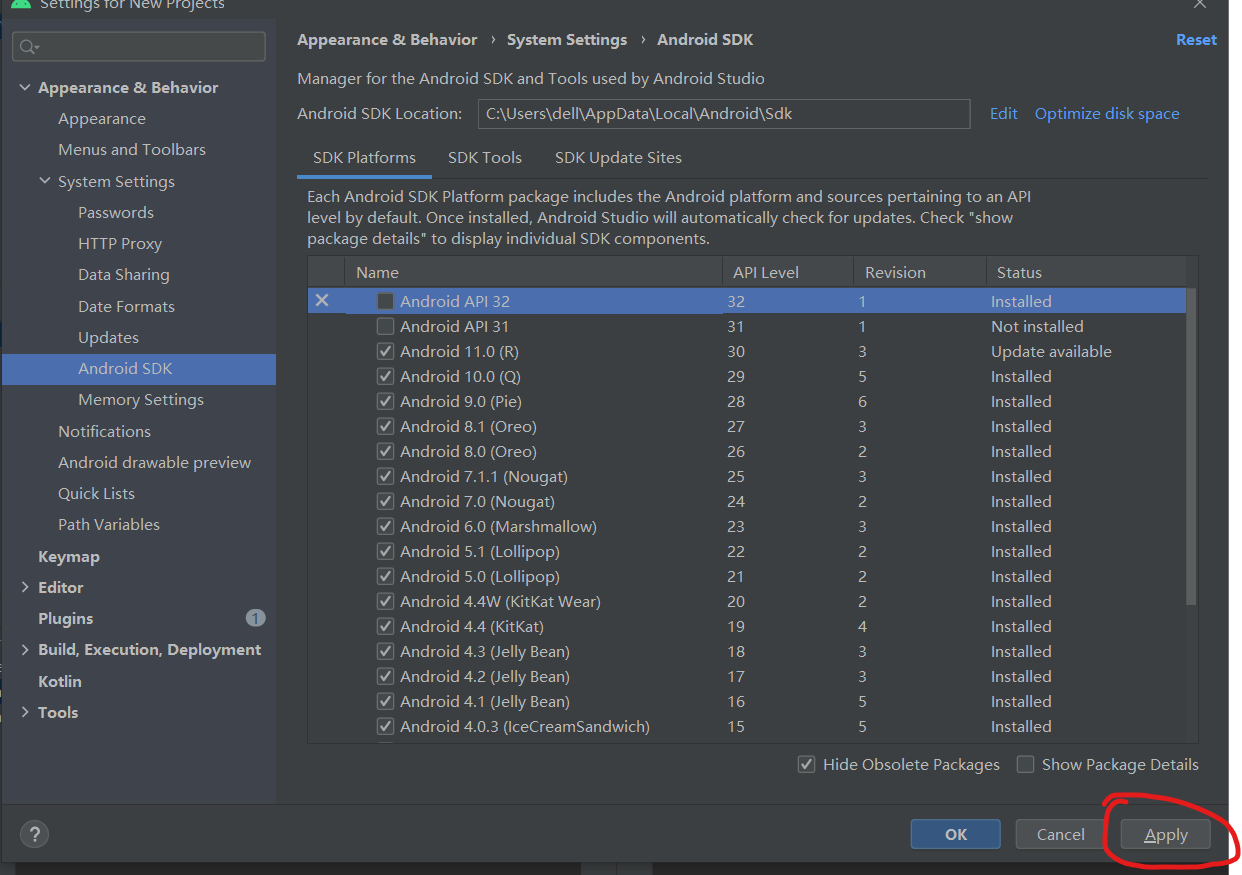Uncheck Android 11.0 (R)
This screenshot has height=875, width=1242.
pos(385,351)
